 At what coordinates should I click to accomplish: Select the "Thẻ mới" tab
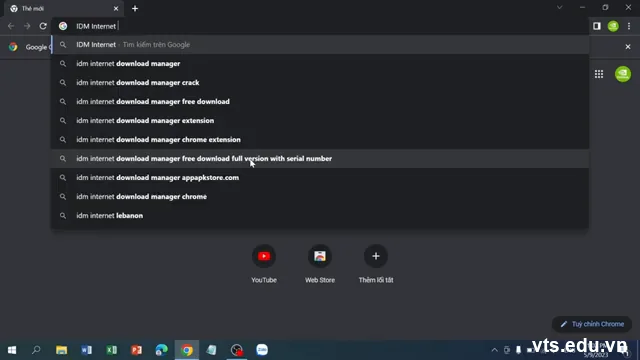(x=64, y=9)
